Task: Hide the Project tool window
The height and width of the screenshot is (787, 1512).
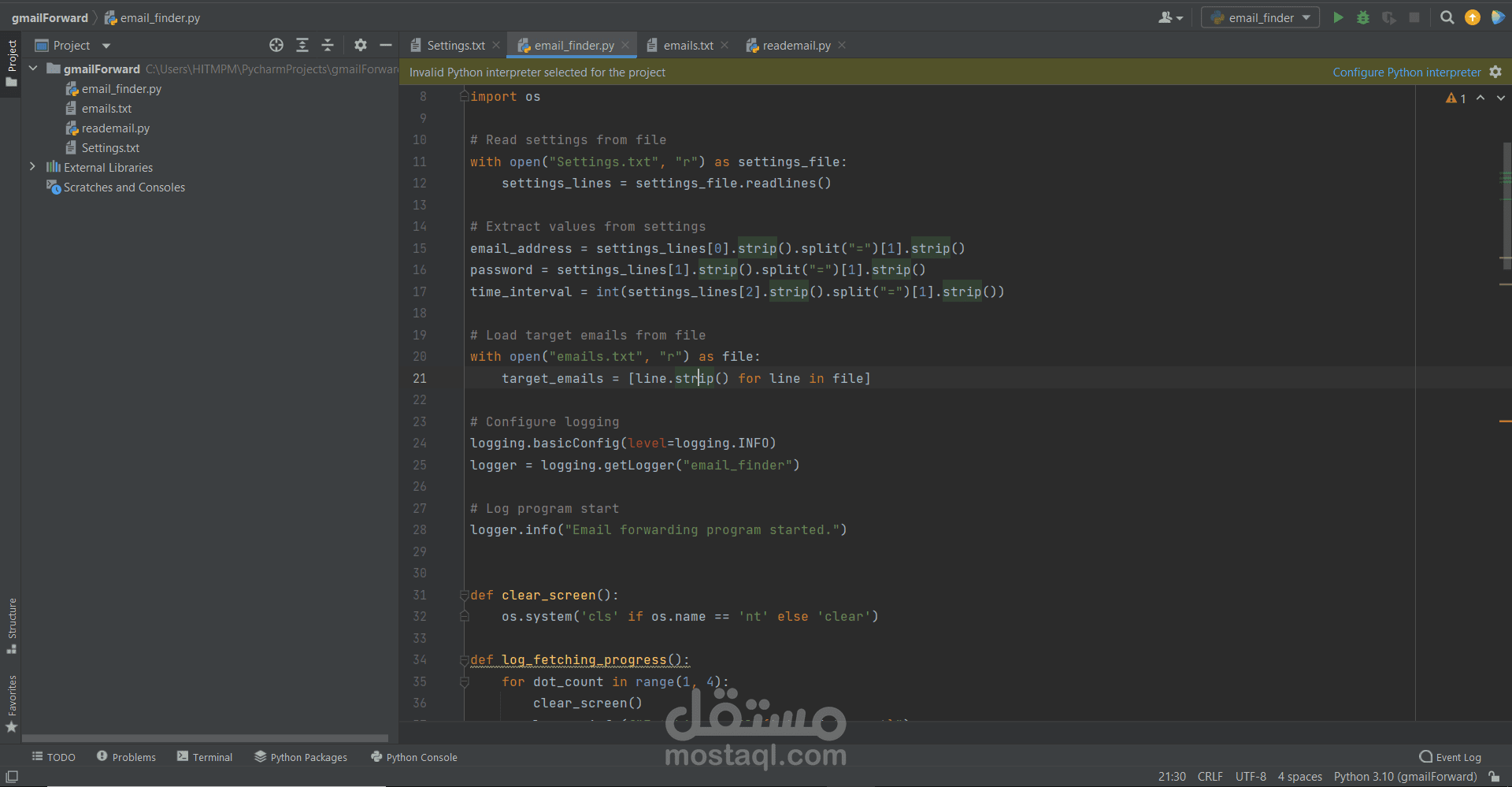Action: click(386, 46)
